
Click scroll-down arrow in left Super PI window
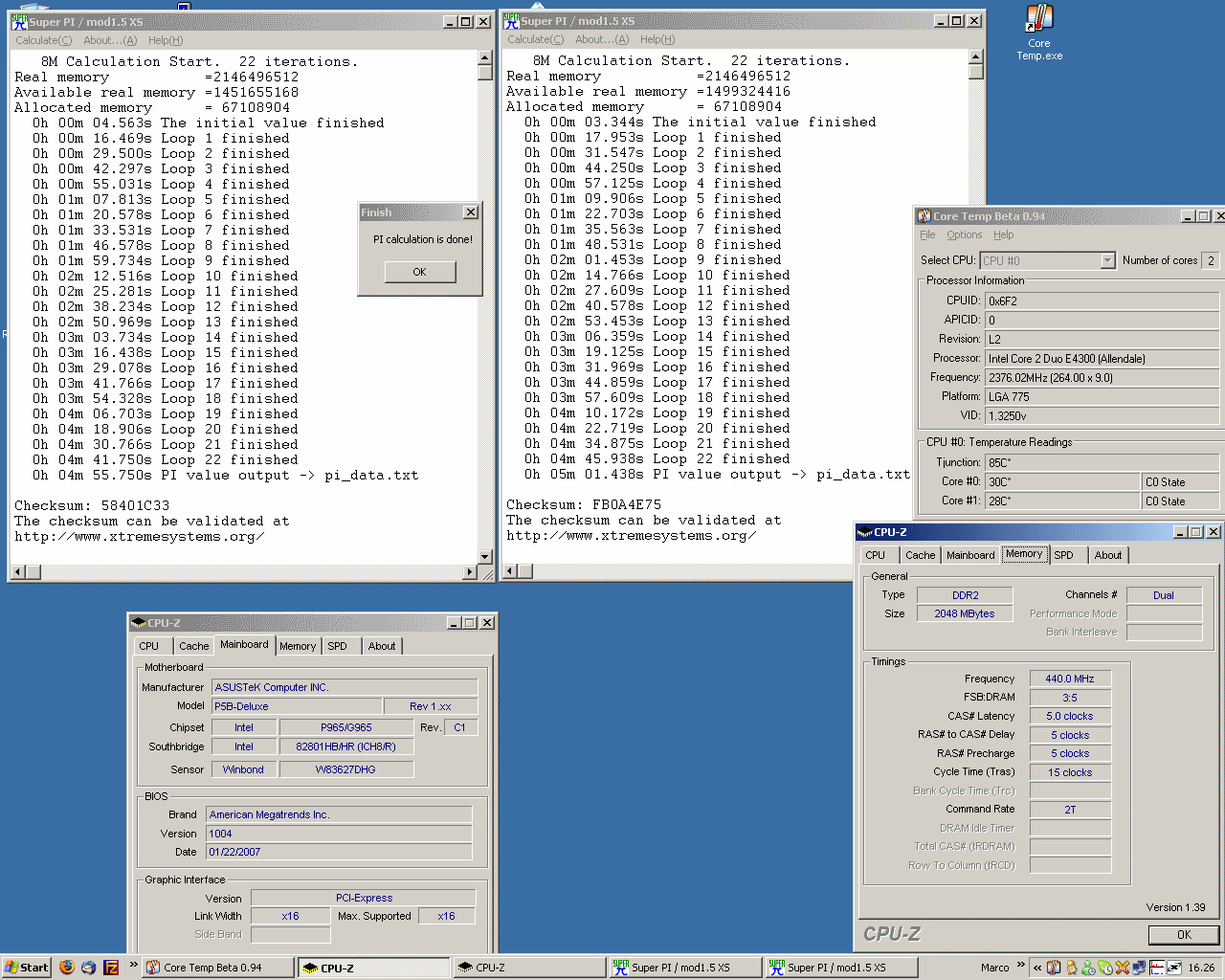pyautogui.click(x=485, y=556)
